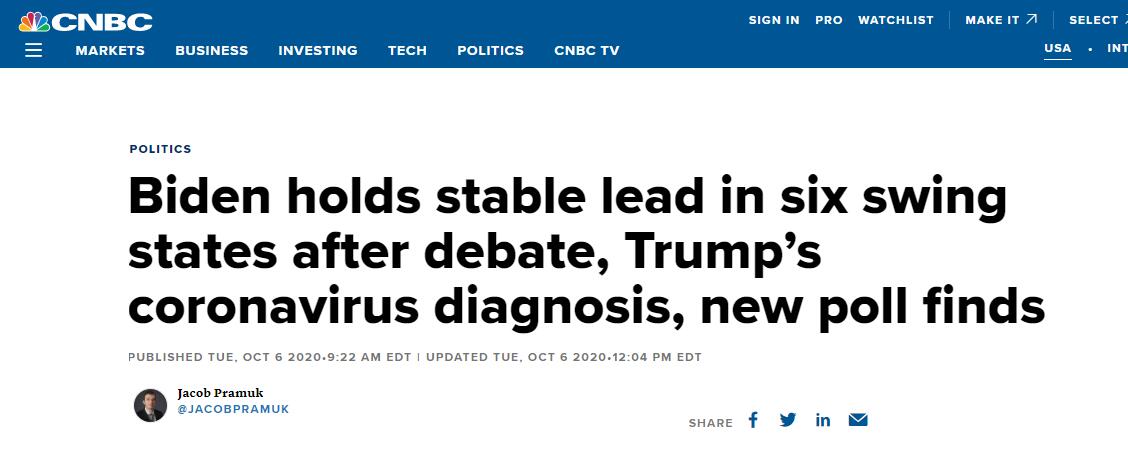Viewport: 1128px width, 471px height.
Task: Click the CNBC peacock logo
Action: pos(86,21)
